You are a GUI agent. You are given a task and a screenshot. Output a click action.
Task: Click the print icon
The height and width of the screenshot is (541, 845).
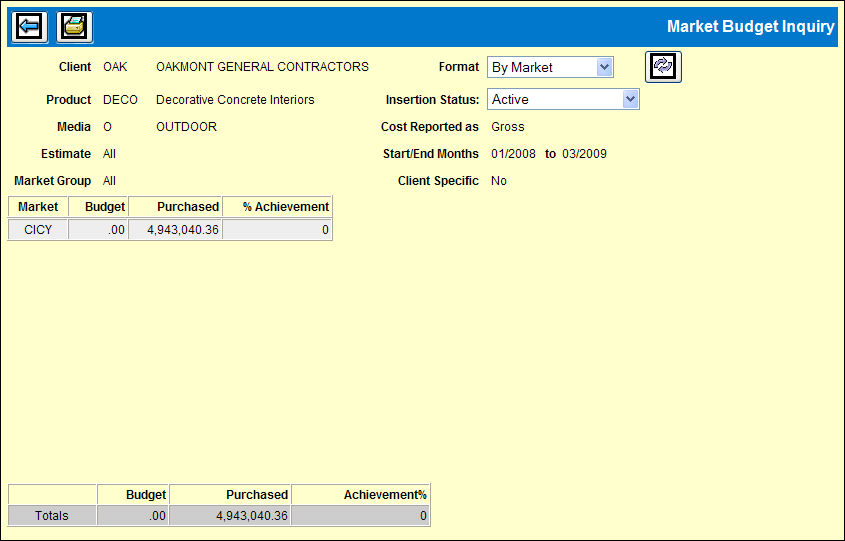tap(74, 26)
